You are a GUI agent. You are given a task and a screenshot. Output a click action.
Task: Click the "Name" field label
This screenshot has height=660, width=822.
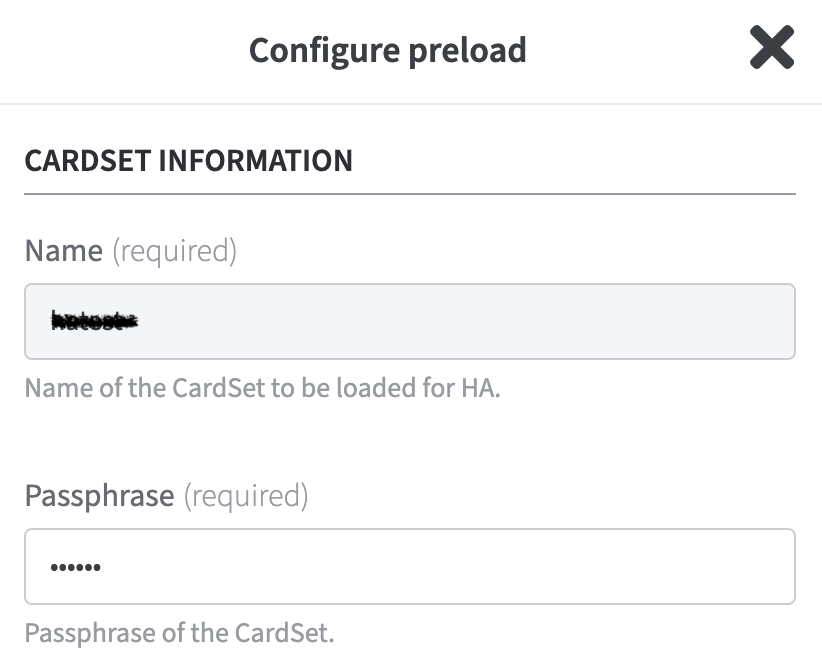[x=63, y=250]
